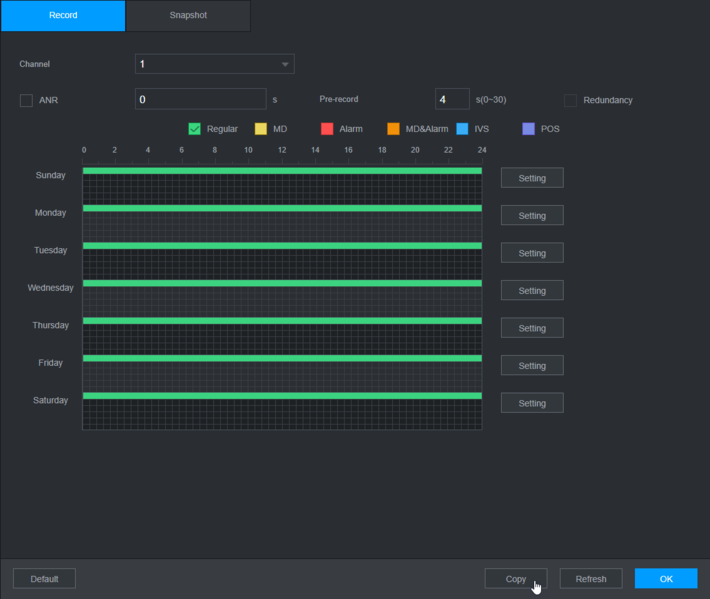Screen dimensions: 710x599
Task: Click the Copy button
Action: pyautogui.click(x=516, y=579)
